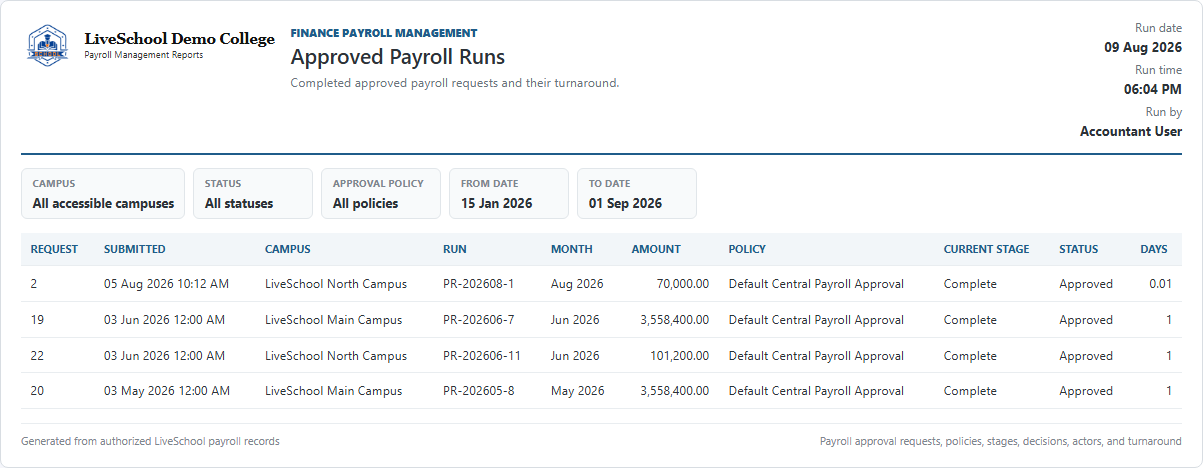The height and width of the screenshot is (469, 1203).
Task: Click the SUBMITTED column header
Action: tap(135, 249)
